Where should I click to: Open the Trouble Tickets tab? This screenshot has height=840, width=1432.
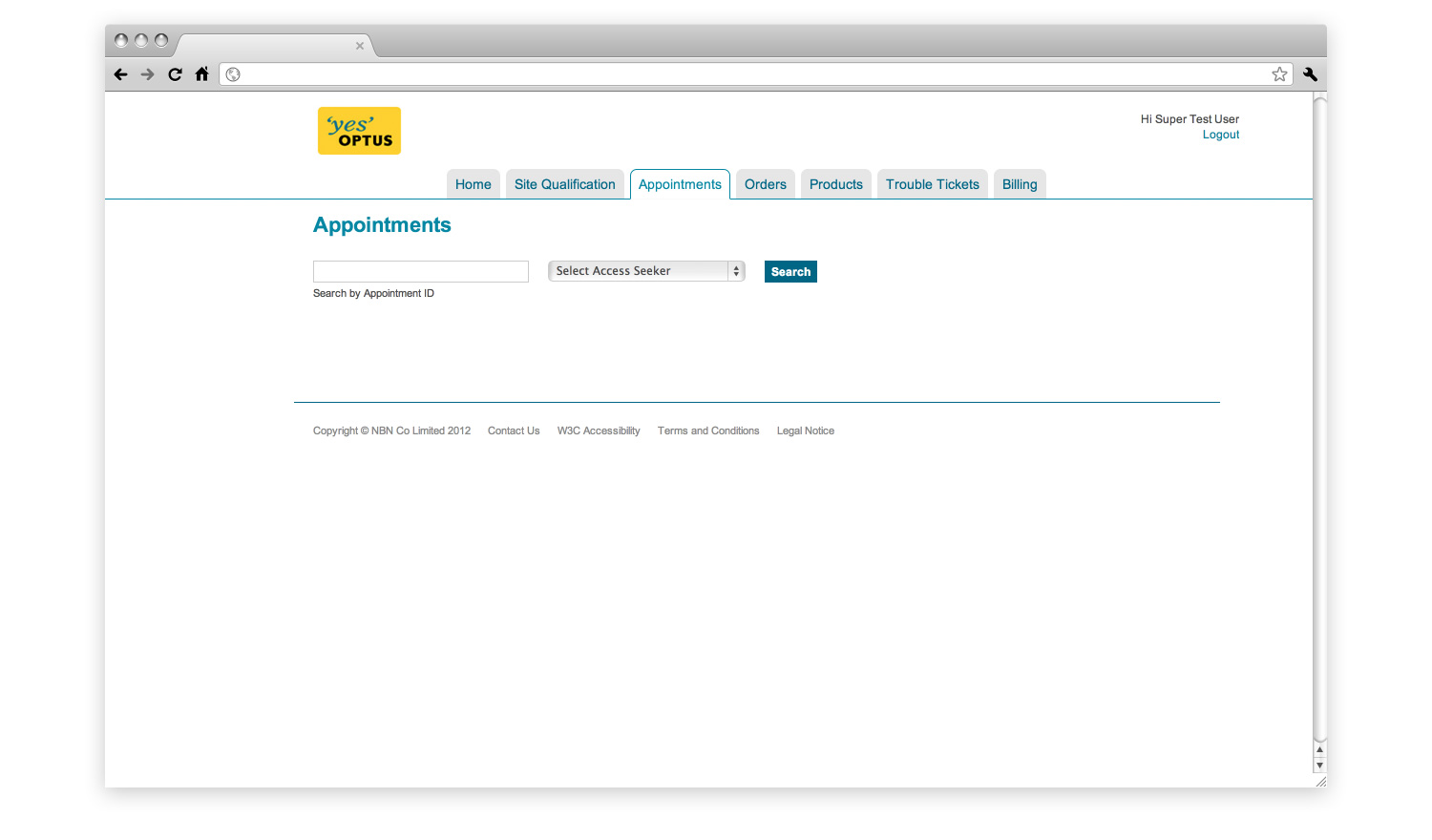pos(933,184)
